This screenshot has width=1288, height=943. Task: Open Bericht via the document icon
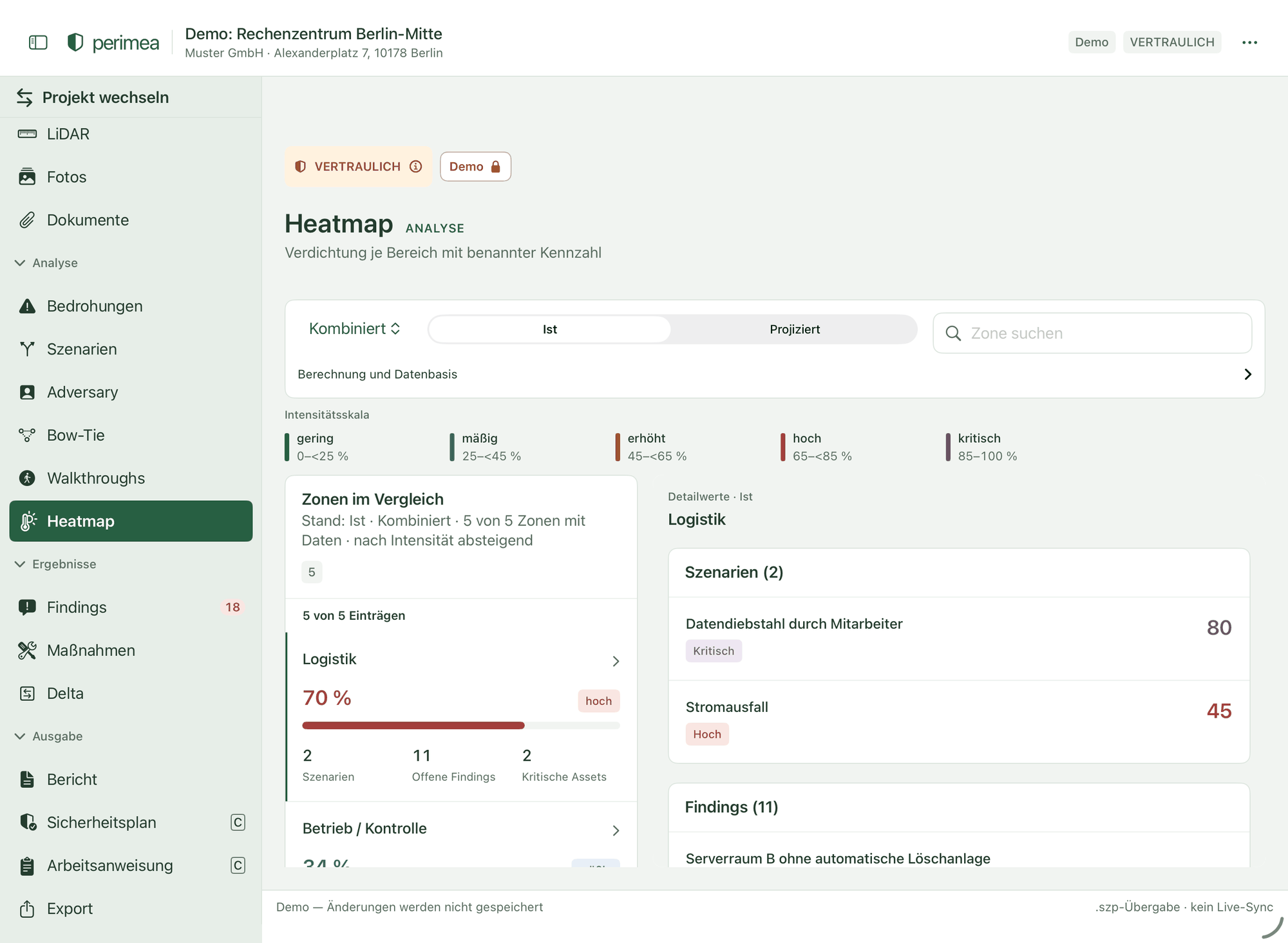coord(27,780)
